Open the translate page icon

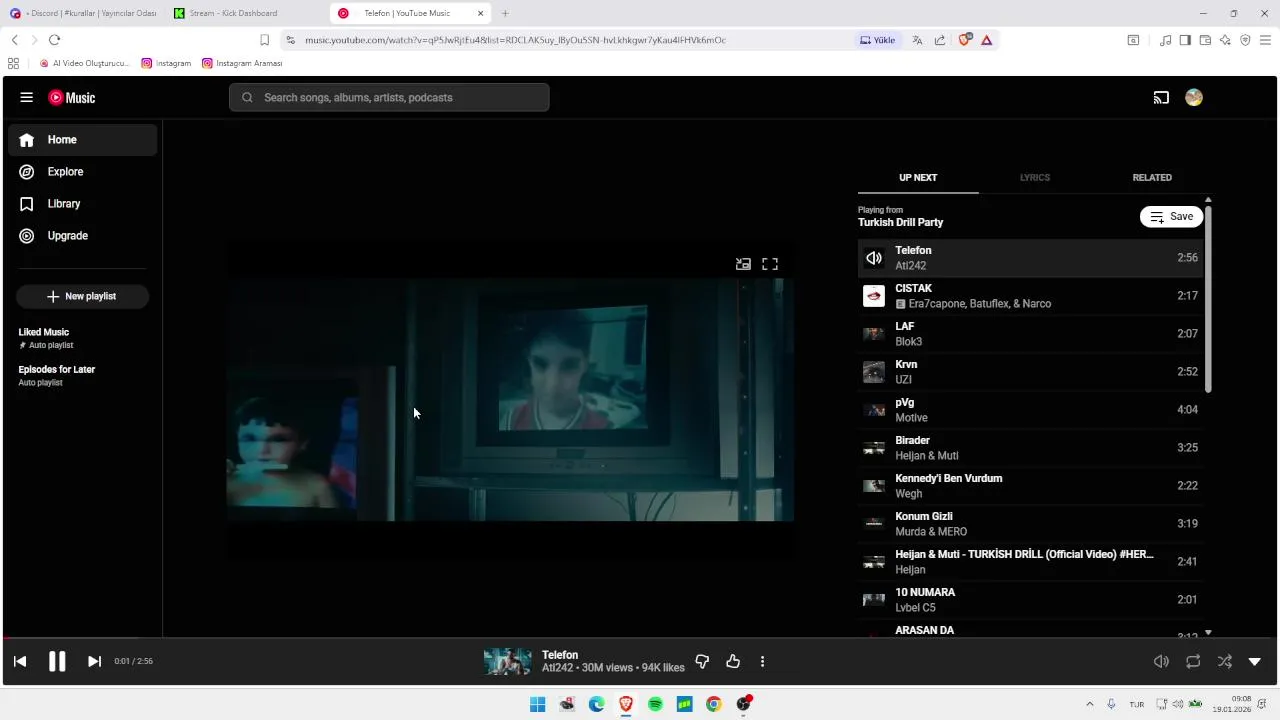pos(917,40)
